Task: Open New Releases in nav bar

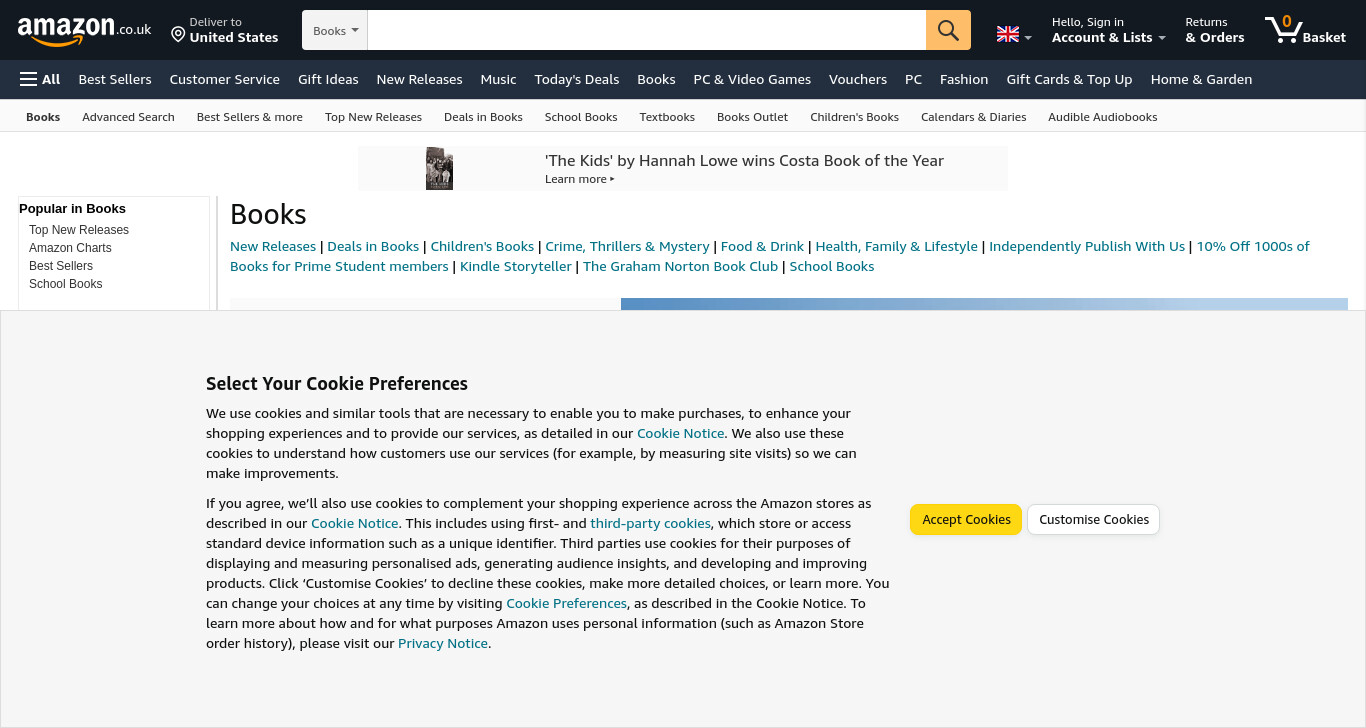Action: (419, 79)
